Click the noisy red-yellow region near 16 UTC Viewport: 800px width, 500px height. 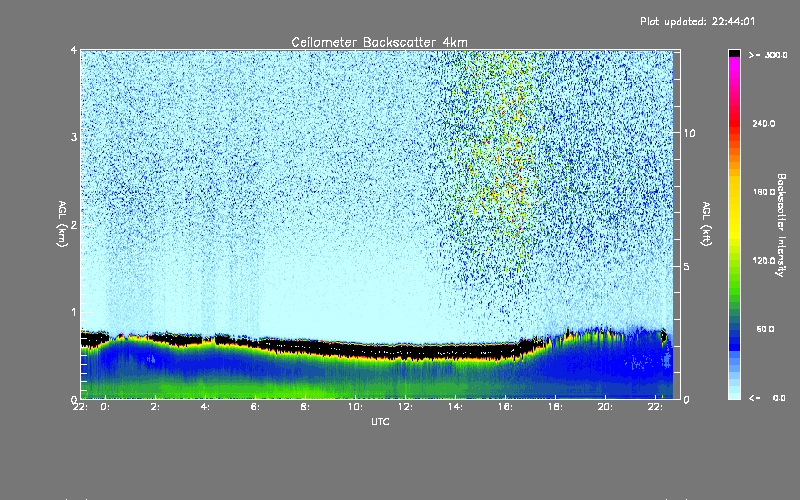pos(503,168)
